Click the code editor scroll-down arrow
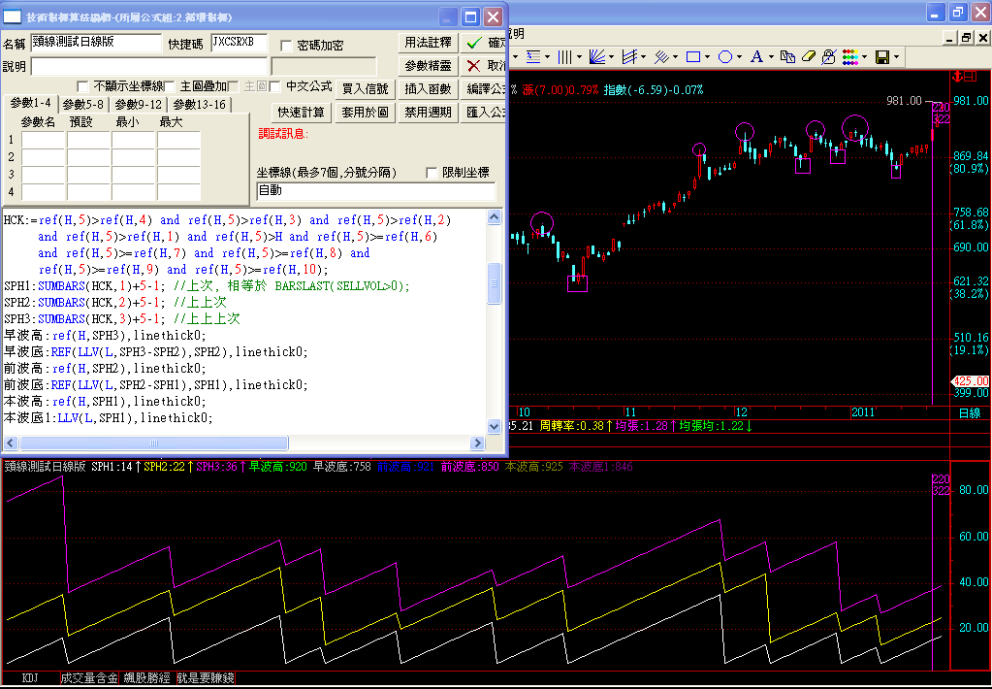 pyautogui.click(x=495, y=426)
